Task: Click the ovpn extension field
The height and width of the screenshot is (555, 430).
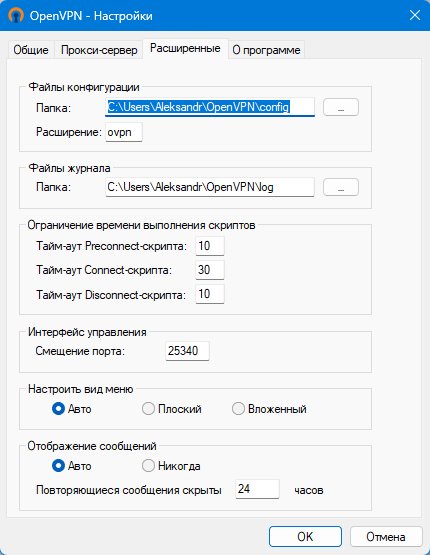Action: click(x=124, y=132)
